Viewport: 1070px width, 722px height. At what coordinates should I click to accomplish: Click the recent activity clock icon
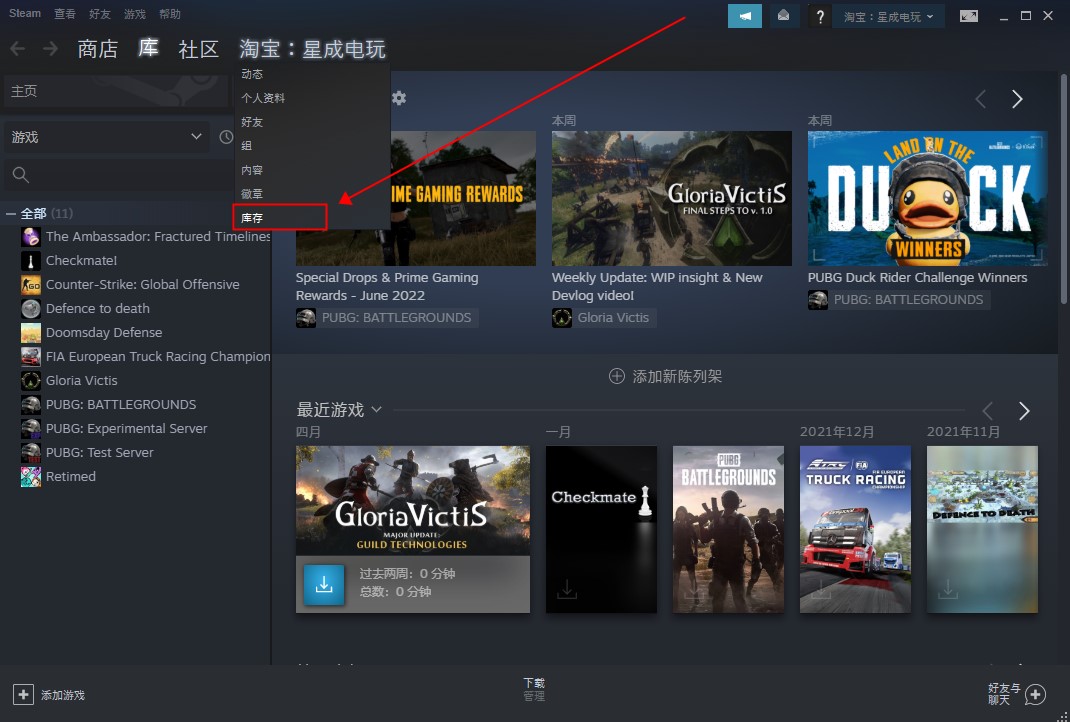click(x=226, y=137)
